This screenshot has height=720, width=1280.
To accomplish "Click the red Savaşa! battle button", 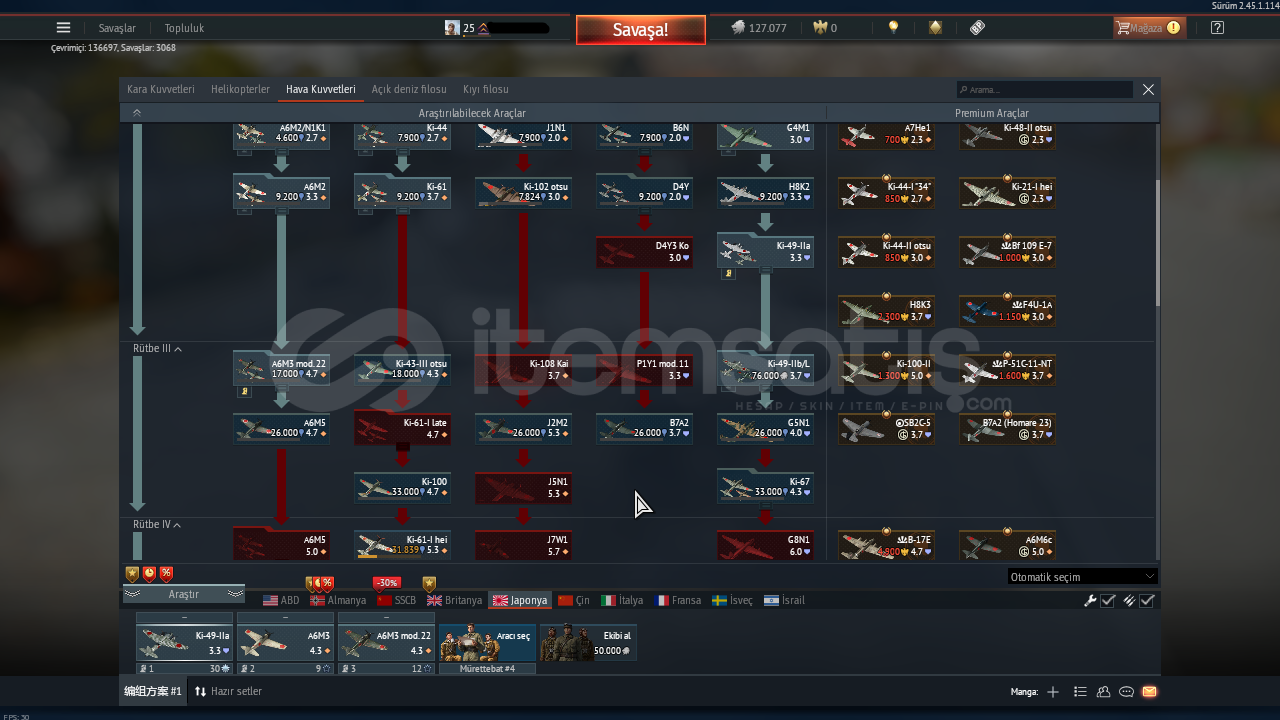I will coord(640,30).
